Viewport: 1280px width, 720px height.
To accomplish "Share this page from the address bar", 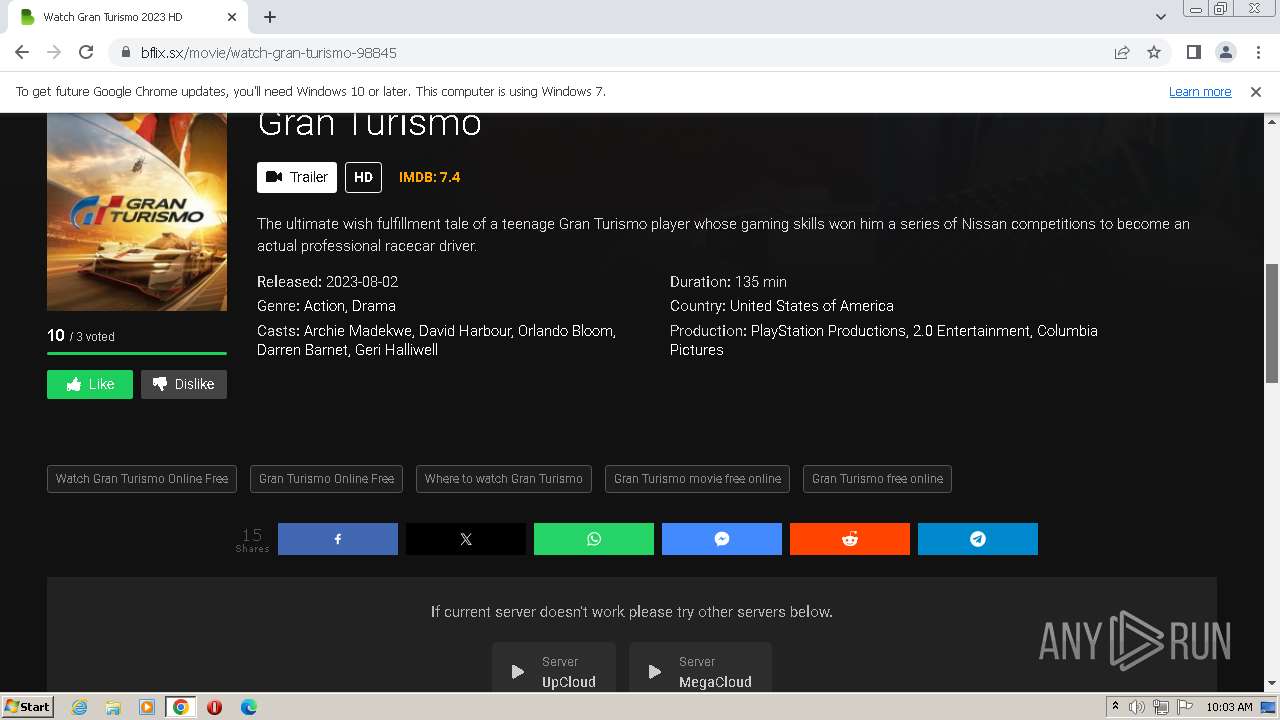I will [x=1122, y=52].
